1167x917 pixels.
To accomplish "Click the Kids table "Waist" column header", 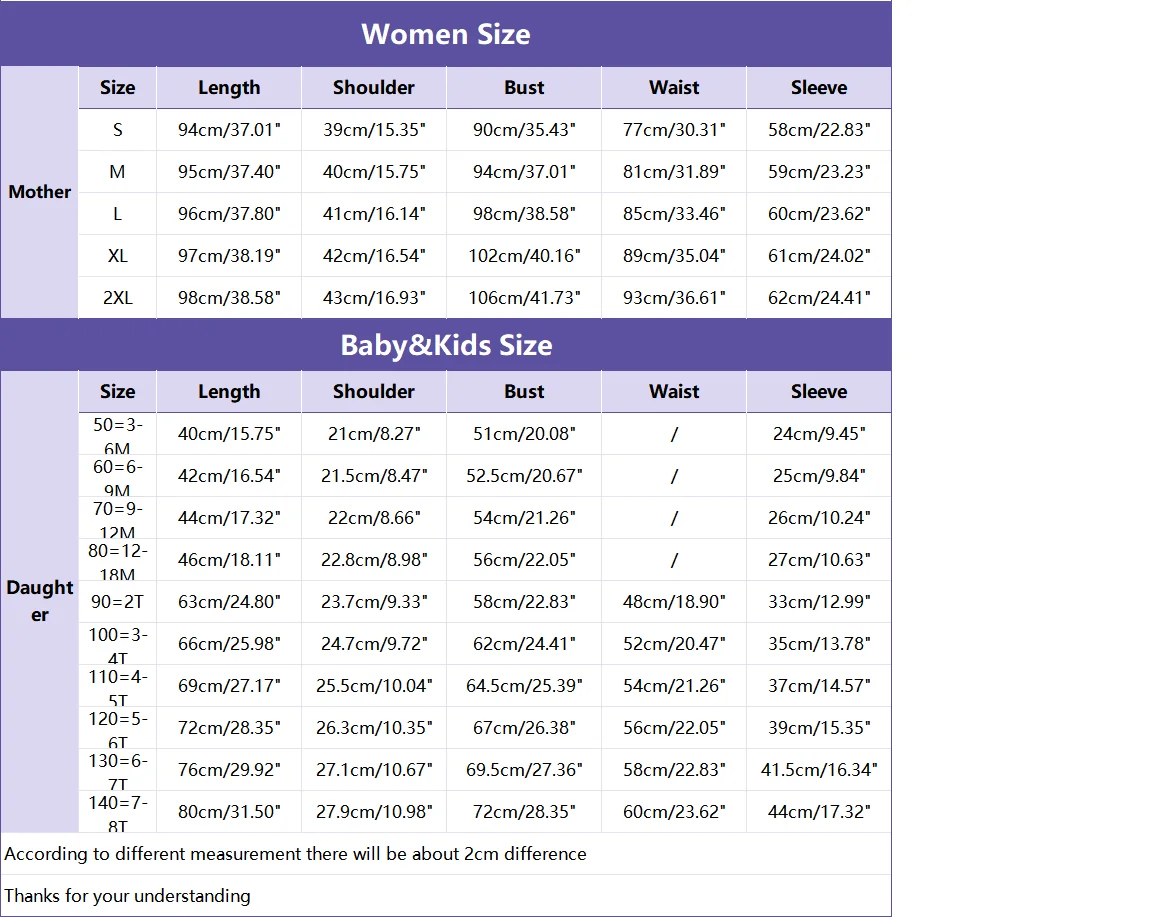I will [x=674, y=392].
